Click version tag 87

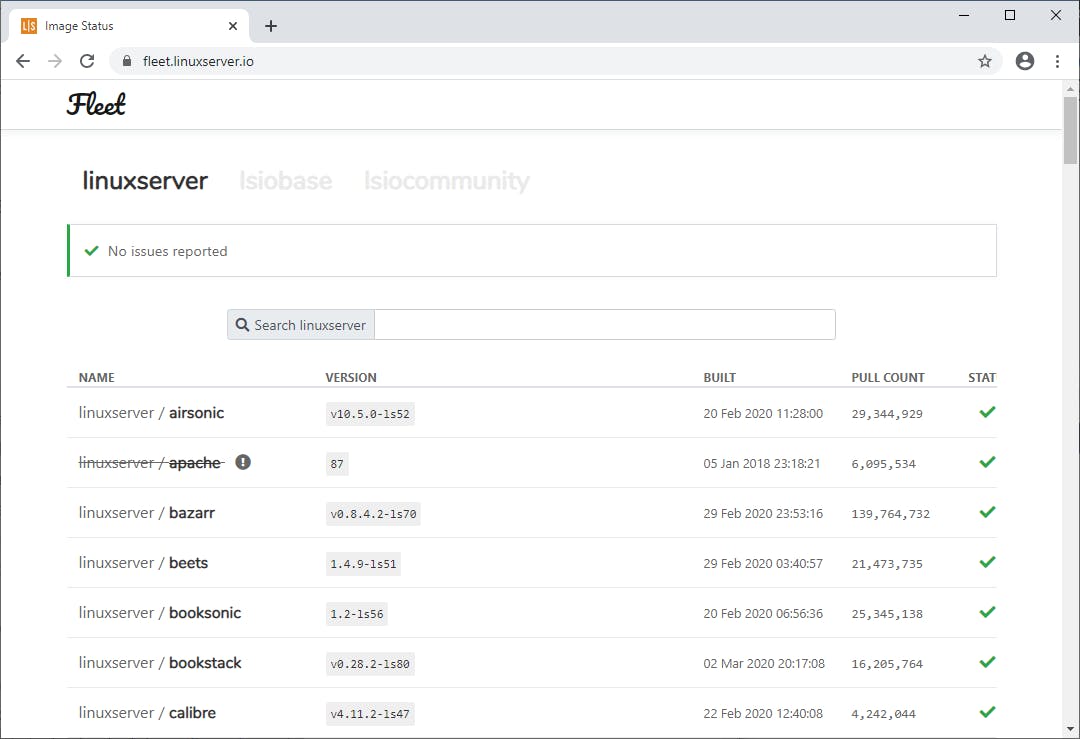pos(337,464)
